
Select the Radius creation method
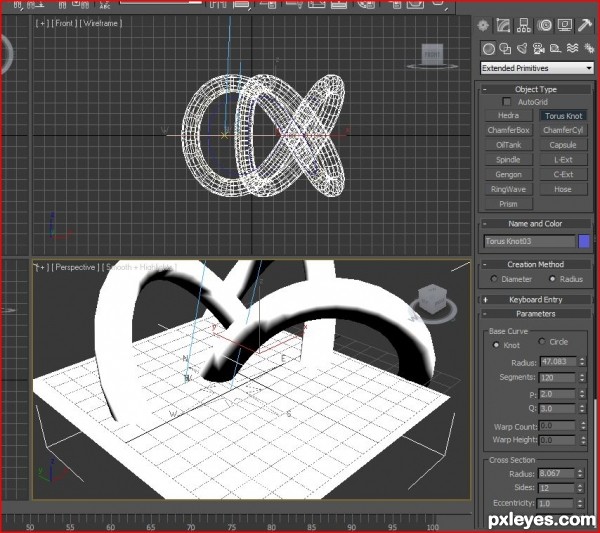(x=552, y=279)
